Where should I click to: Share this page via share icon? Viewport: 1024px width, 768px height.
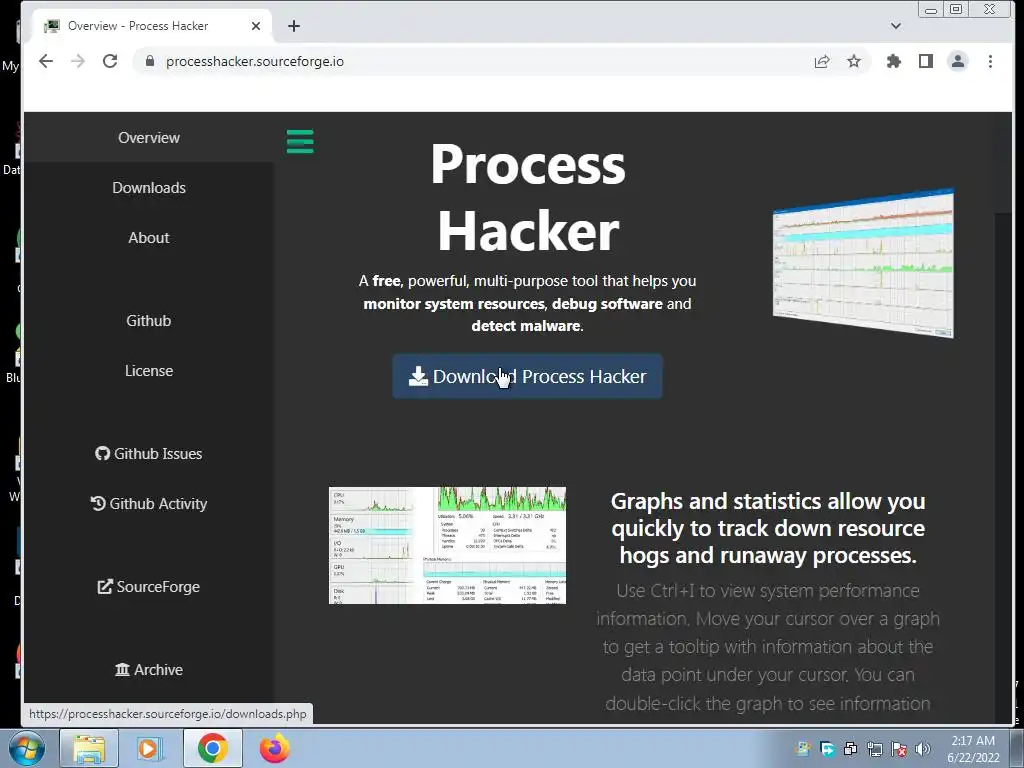(822, 61)
